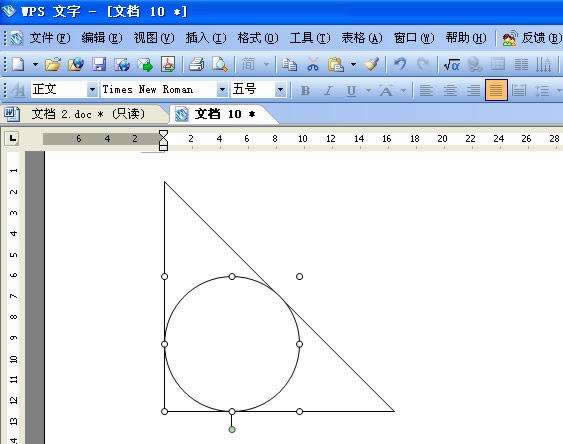Image resolution: width=563 pixels, height=444 pixels.
Task: Expand the font color dropdown arrow
Action: (403, 90)
